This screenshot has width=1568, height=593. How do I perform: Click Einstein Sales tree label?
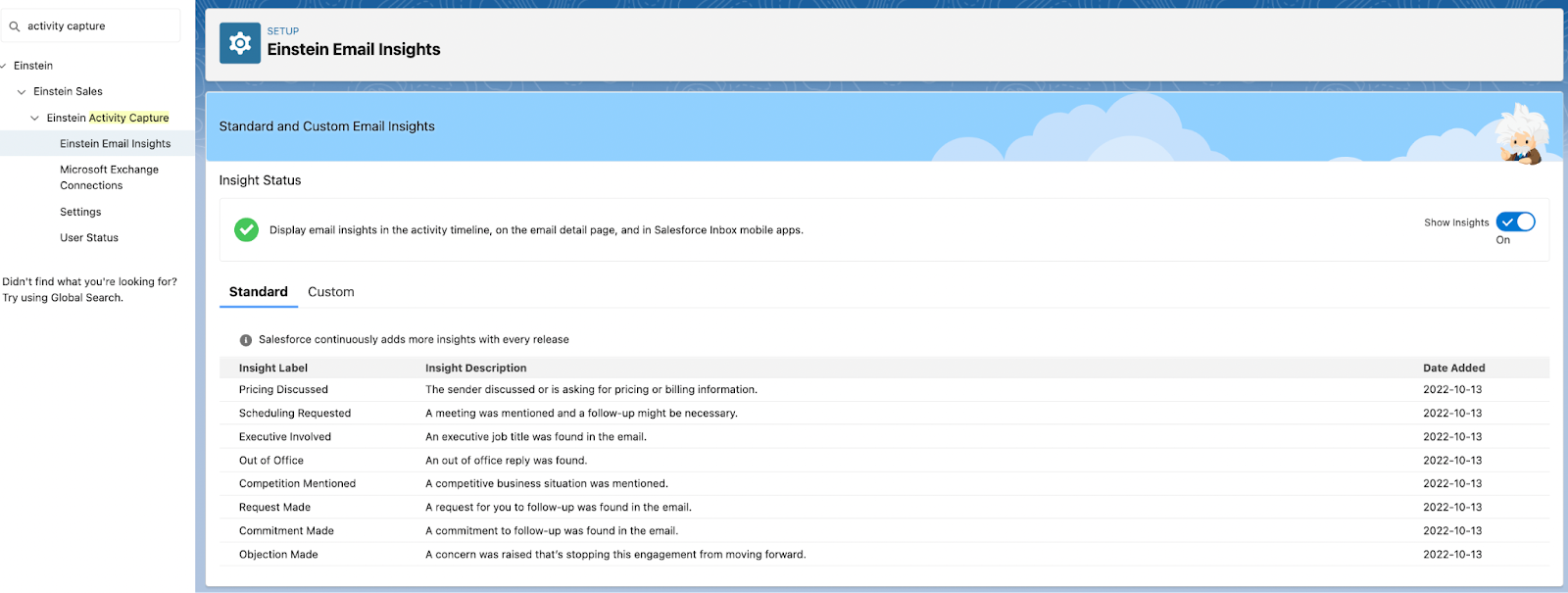pyautogui.click(x=68, y=91)
